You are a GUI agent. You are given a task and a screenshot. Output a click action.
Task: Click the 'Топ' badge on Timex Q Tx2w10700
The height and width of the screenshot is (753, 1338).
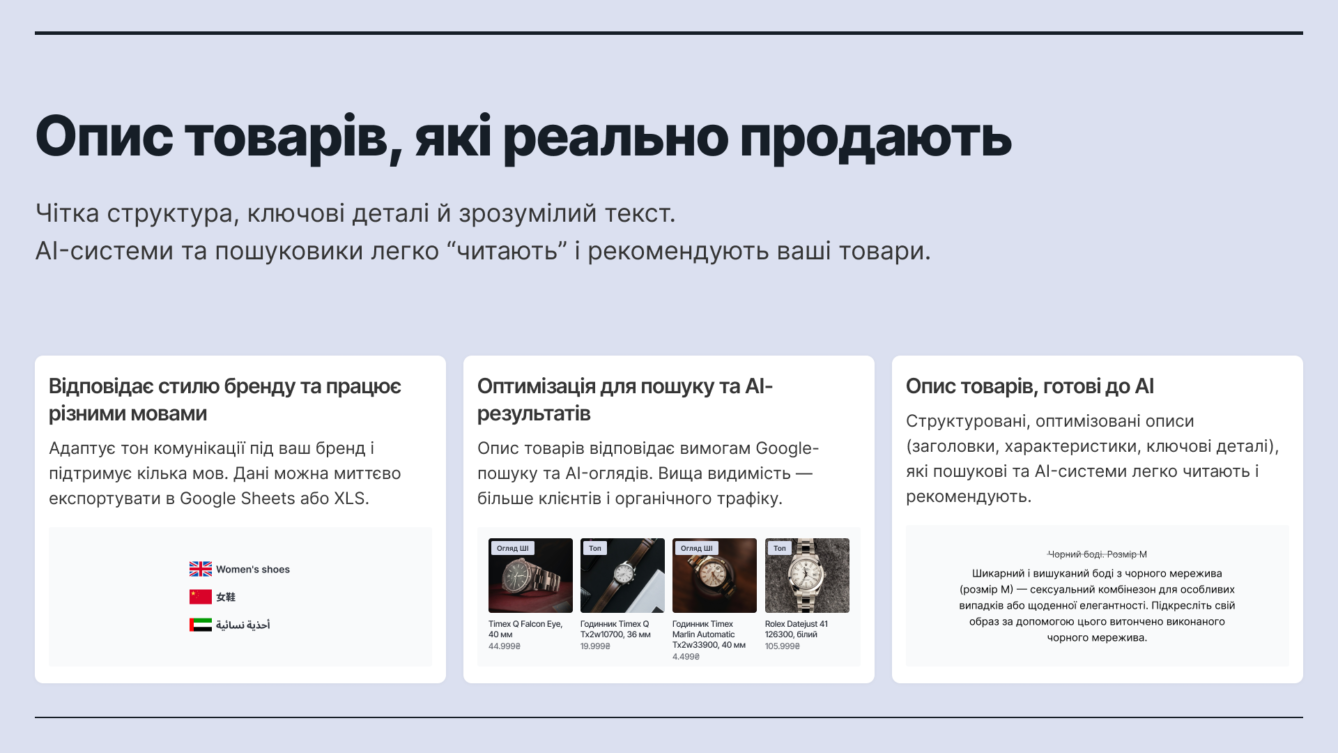coord(595,548)
